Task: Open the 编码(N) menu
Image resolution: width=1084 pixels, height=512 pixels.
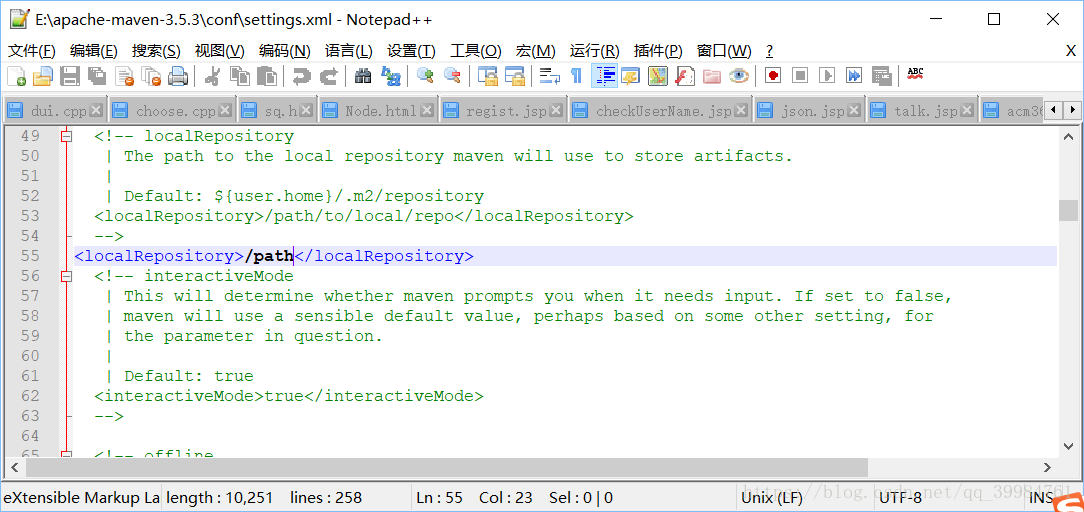Action: [285, 50]
